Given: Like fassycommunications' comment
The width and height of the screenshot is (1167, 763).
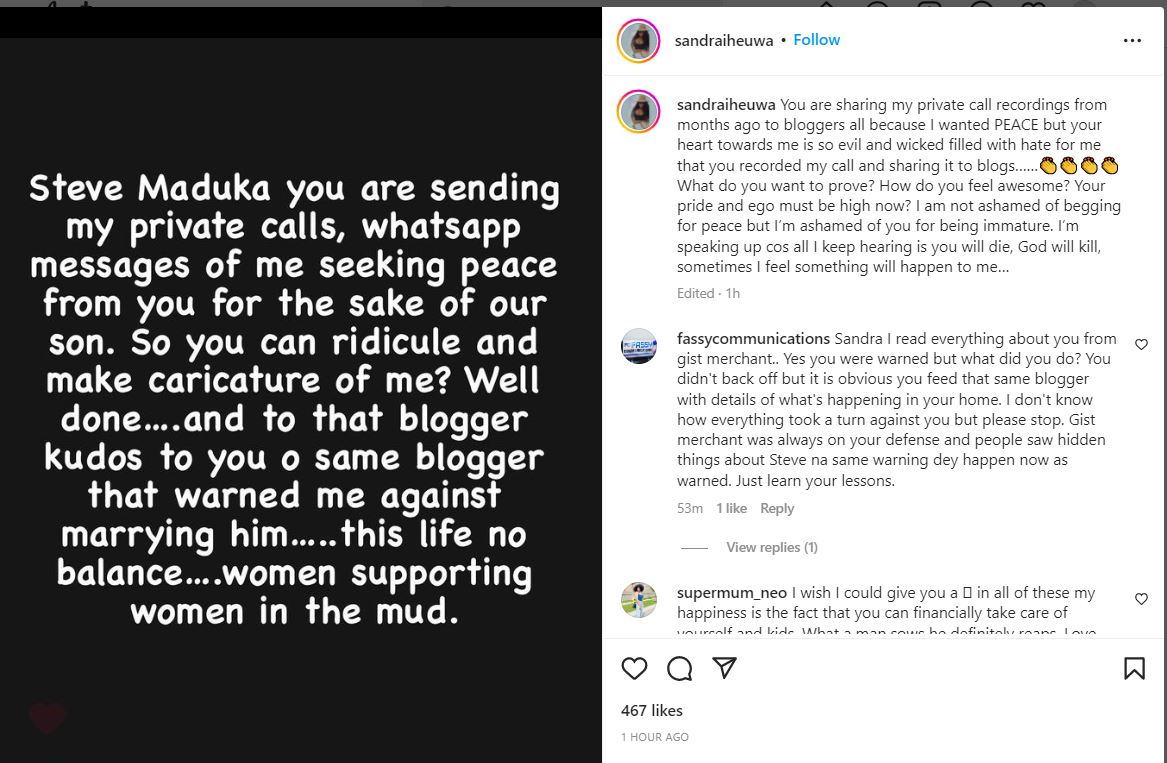Looking at the screenshot, I should [1141, 344].
